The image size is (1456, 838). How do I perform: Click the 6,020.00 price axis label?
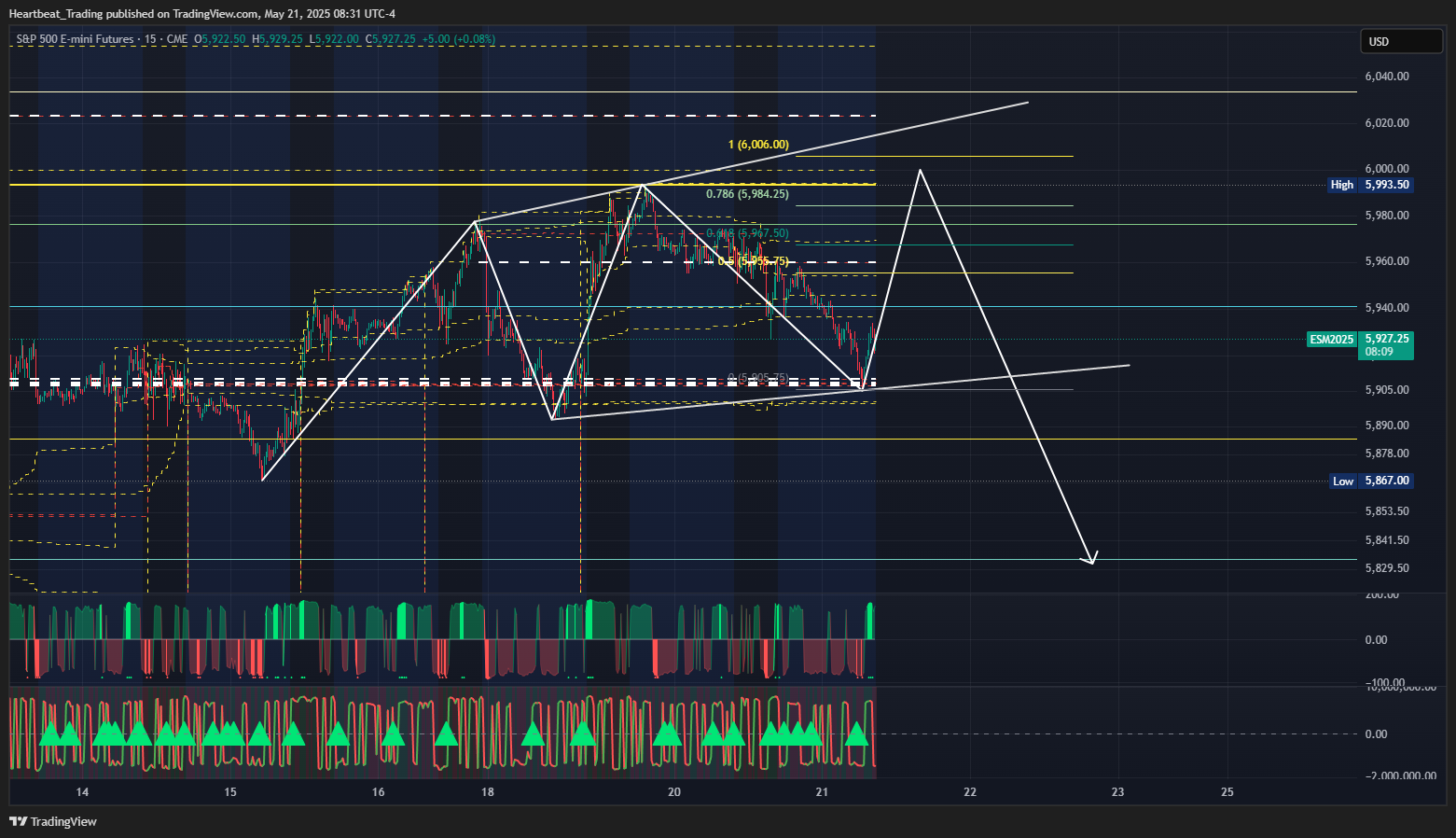(x=1386, y=123)
